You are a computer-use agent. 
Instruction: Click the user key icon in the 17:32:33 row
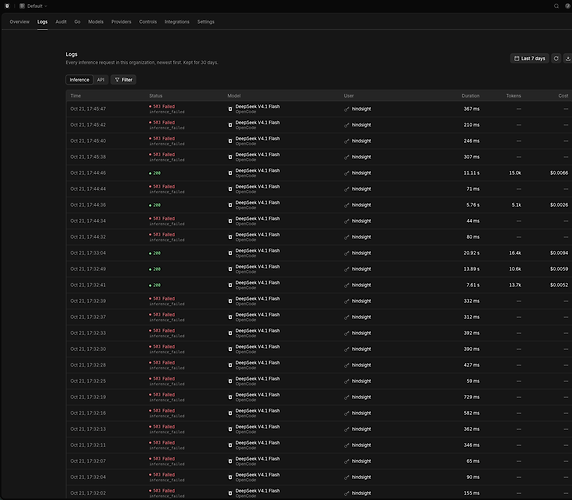(347, 333)
